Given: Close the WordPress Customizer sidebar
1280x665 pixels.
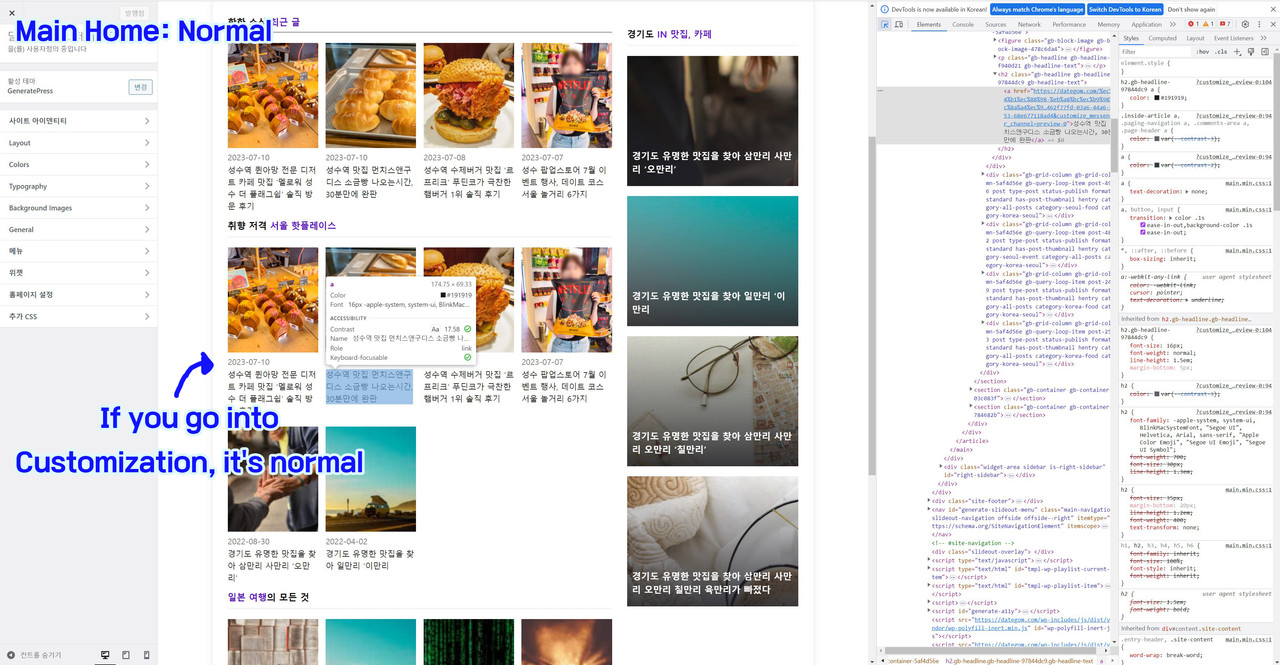Looking at the screenshot, I should point(13,13).
